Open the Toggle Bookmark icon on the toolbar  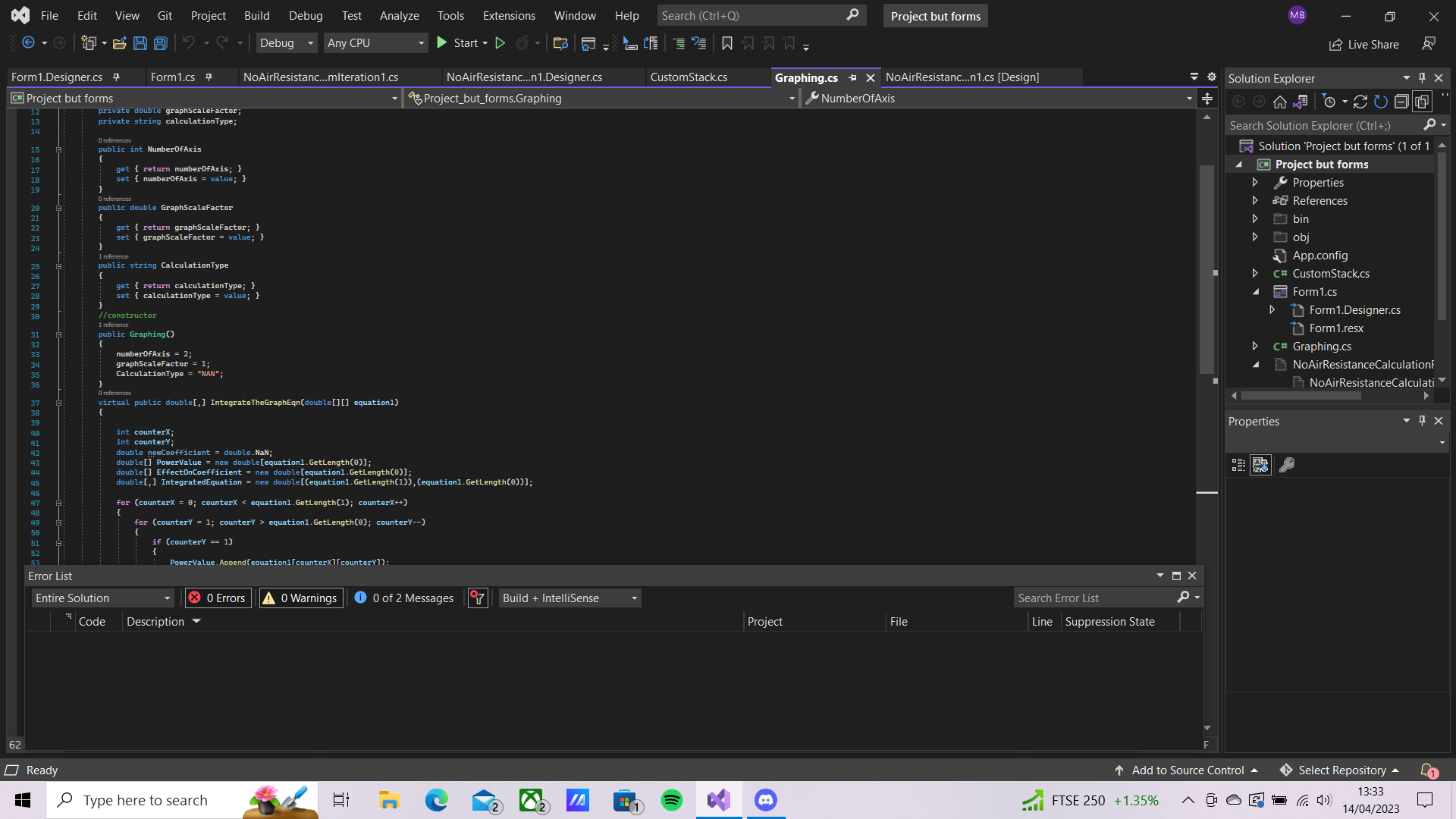tap(727, 43)
